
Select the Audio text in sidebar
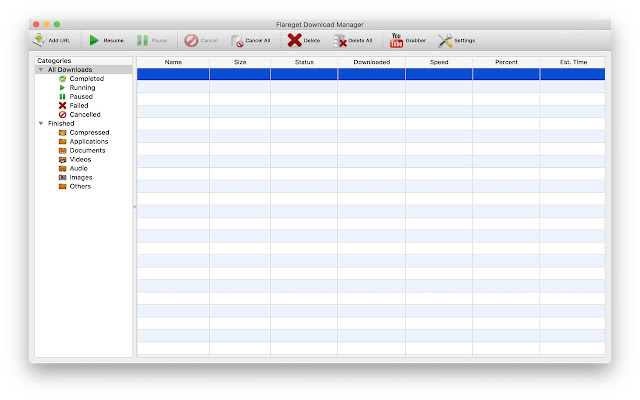[x=78, y=168]
